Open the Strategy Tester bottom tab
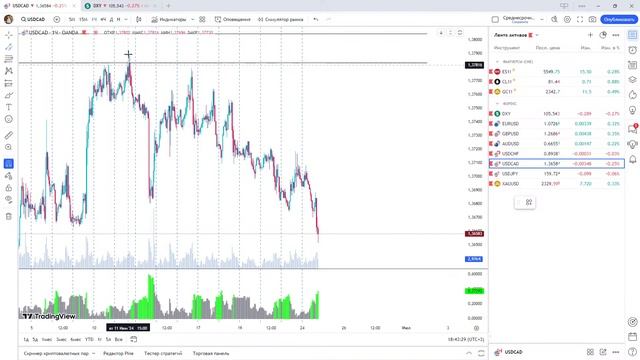640x360 pixels. pos(163,353)
